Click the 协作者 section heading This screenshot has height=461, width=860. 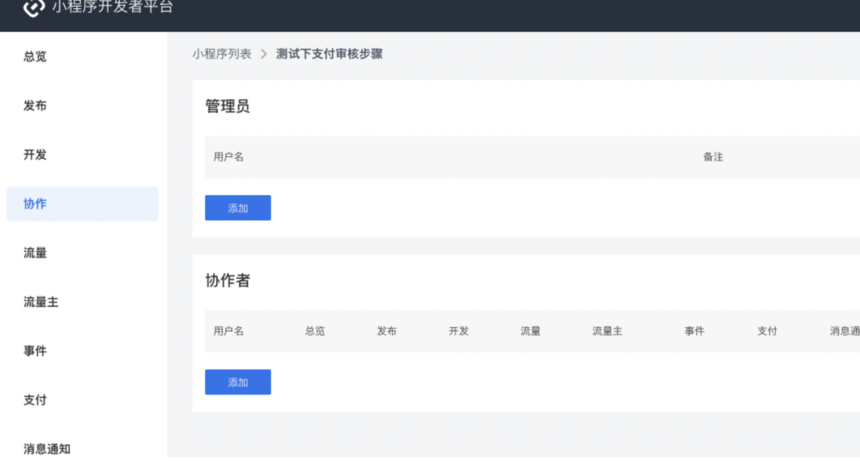point(227,280)
